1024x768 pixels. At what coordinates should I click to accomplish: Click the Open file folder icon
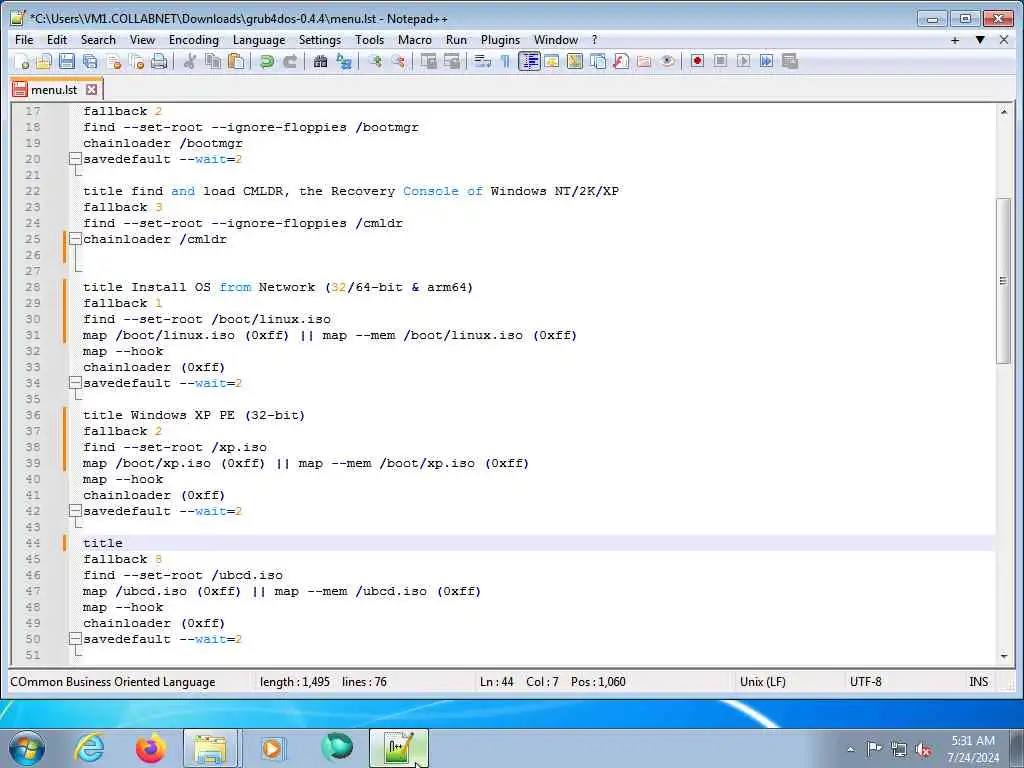click(44, 61)
